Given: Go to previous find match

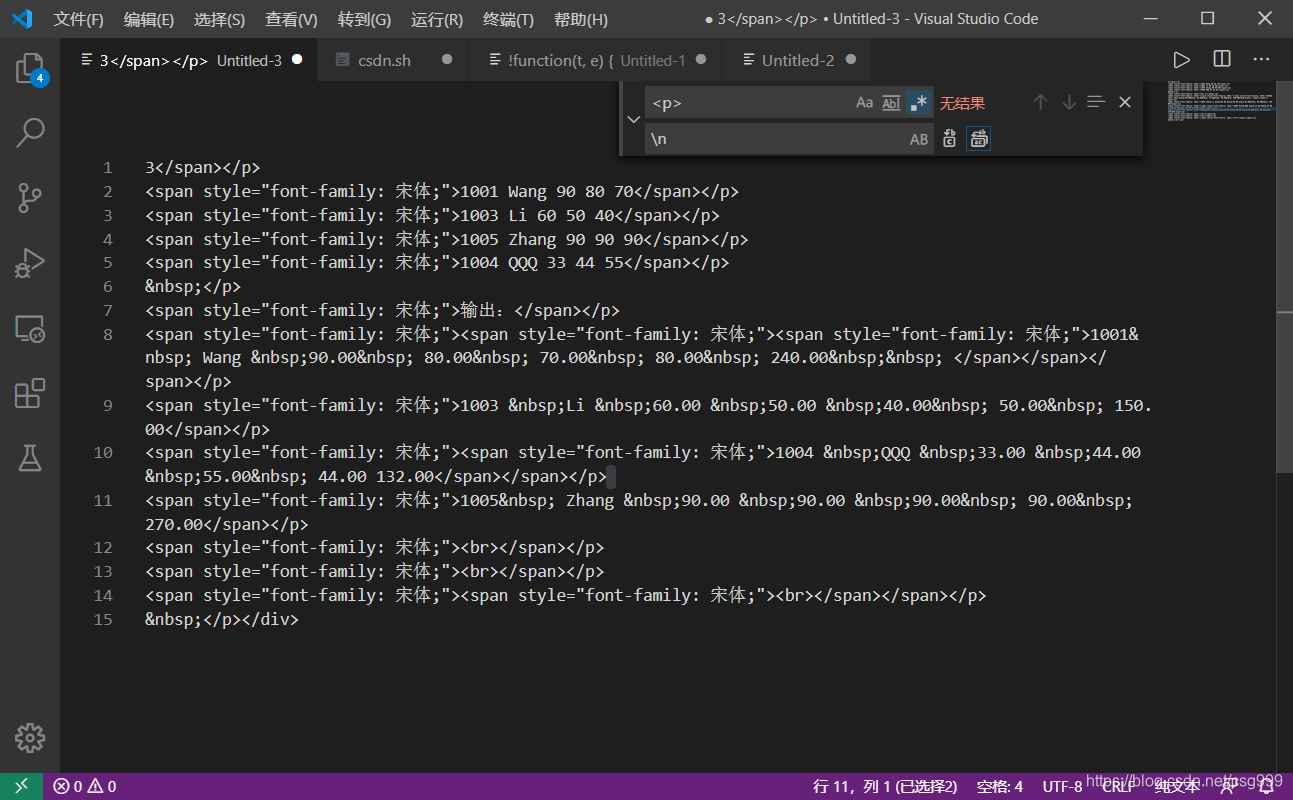Looking at the screenshot, I should point(1040,102).
